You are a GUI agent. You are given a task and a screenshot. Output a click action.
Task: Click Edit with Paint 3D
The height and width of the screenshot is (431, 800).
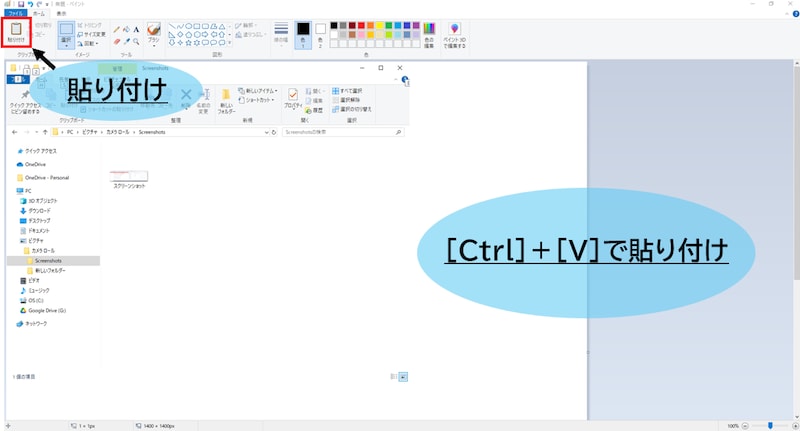pyautogui.click(x=454, y=35)
